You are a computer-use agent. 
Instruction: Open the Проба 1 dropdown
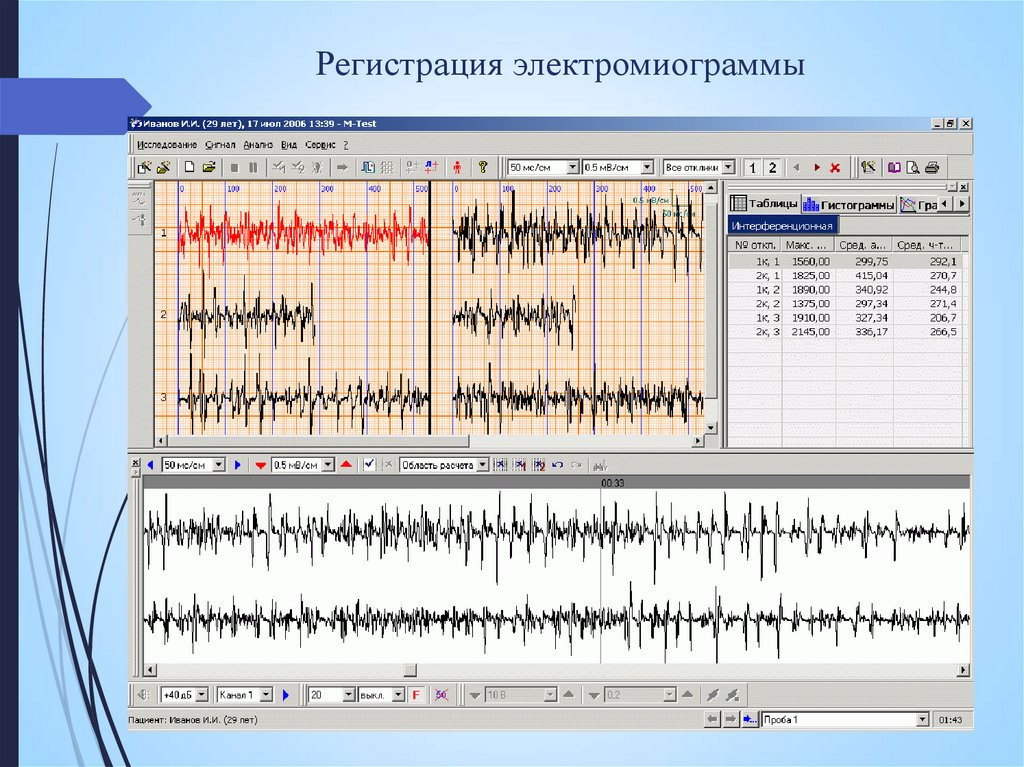point(921,719)
